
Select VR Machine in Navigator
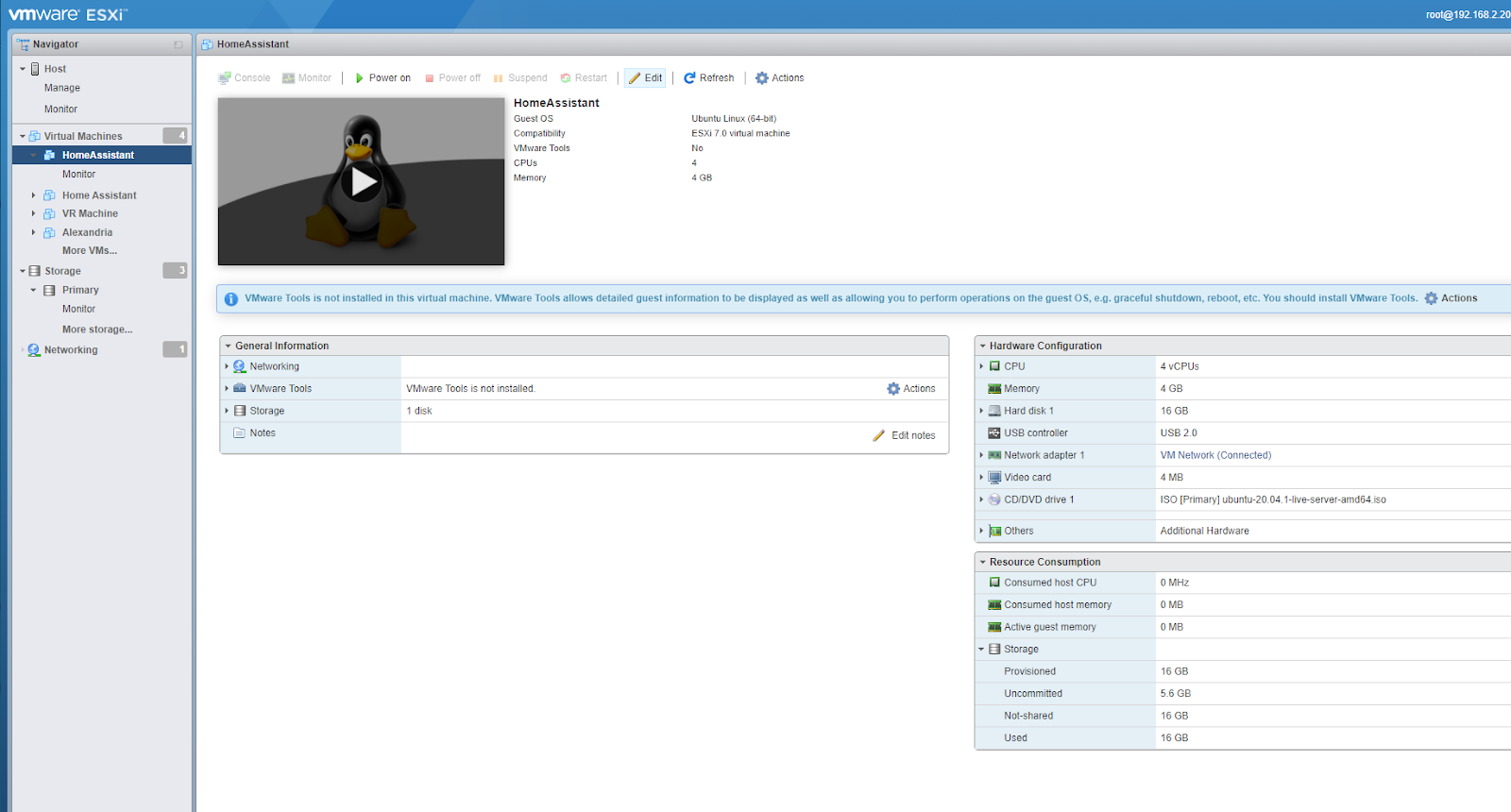pyautogui.click(x=90, y=213)
